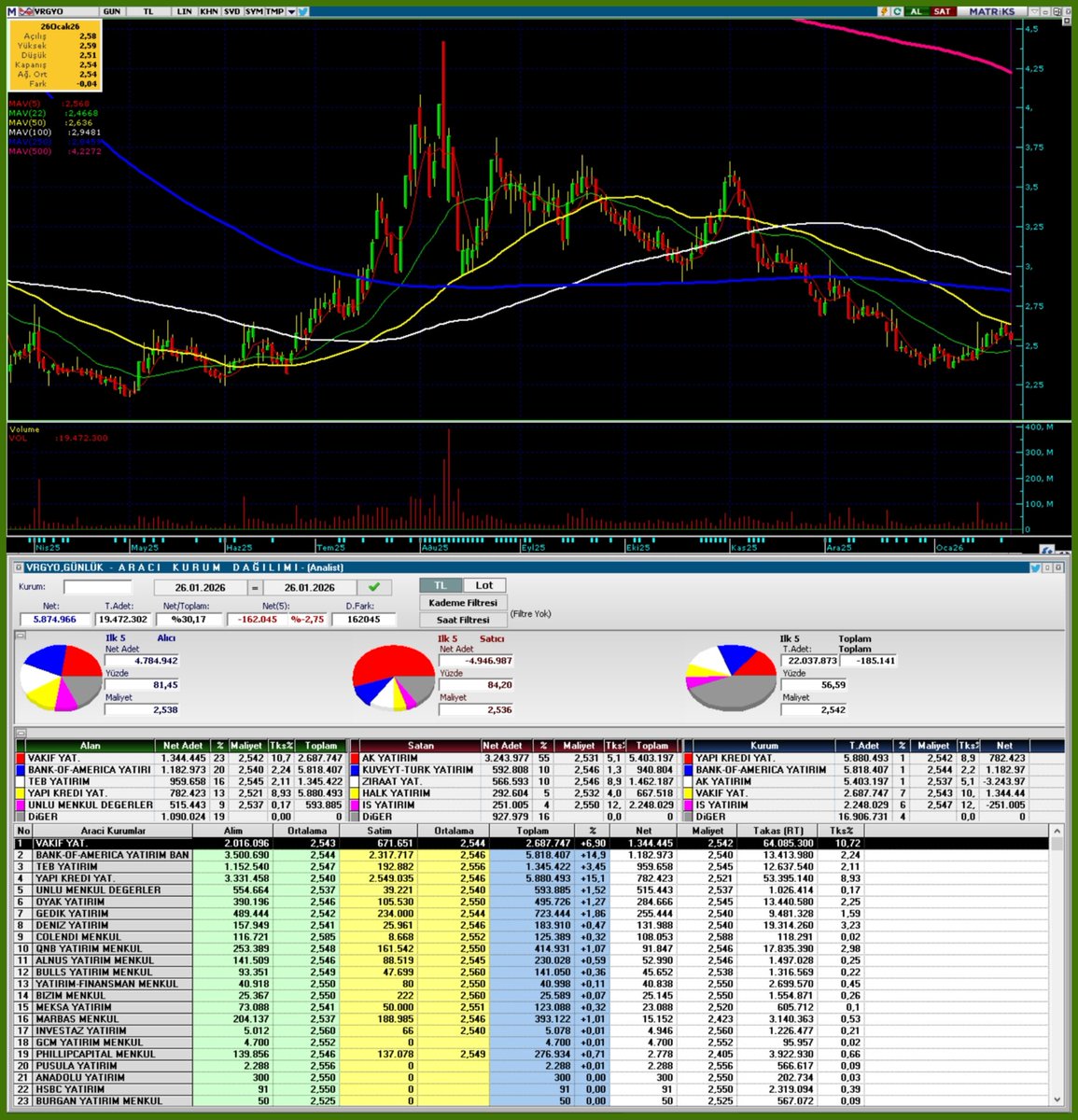Open Saat Filtresi button
This screenshot has width=1078, height=1120.
pyautogui.click(x=462, y=620)
